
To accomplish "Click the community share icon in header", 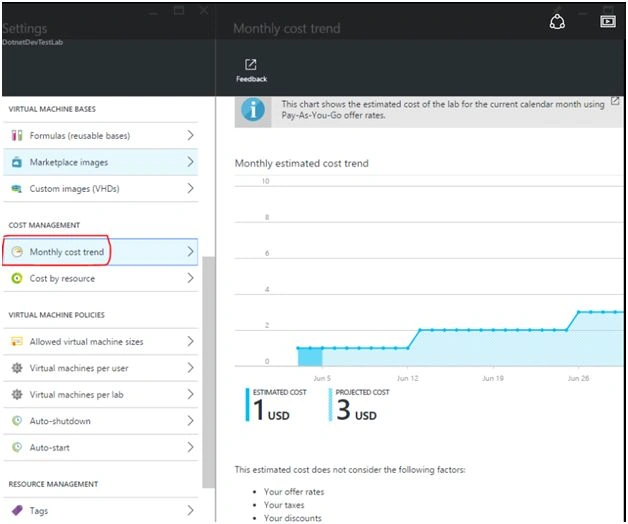I will [x=557, y=21].
